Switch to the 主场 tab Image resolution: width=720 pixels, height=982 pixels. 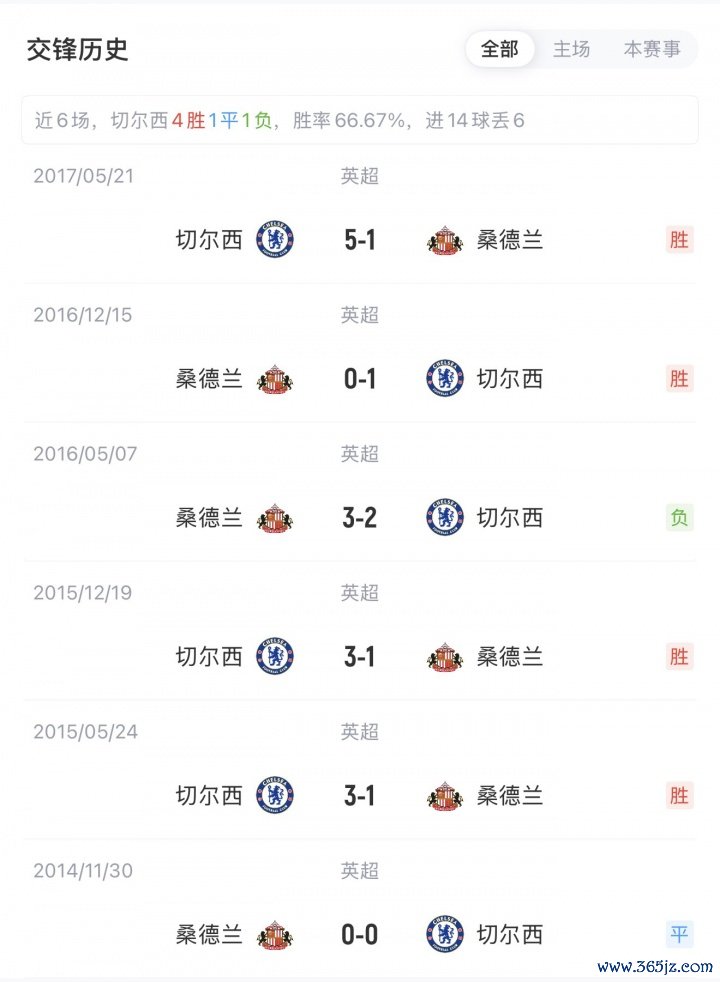point(572,49)
